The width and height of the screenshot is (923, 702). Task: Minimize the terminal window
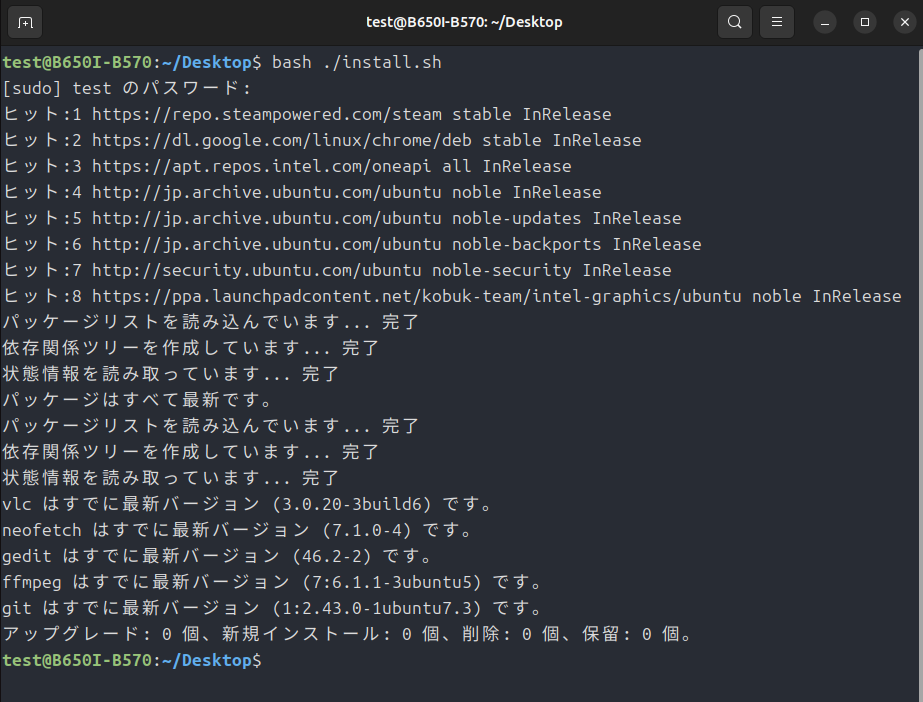tap(825, 22)
